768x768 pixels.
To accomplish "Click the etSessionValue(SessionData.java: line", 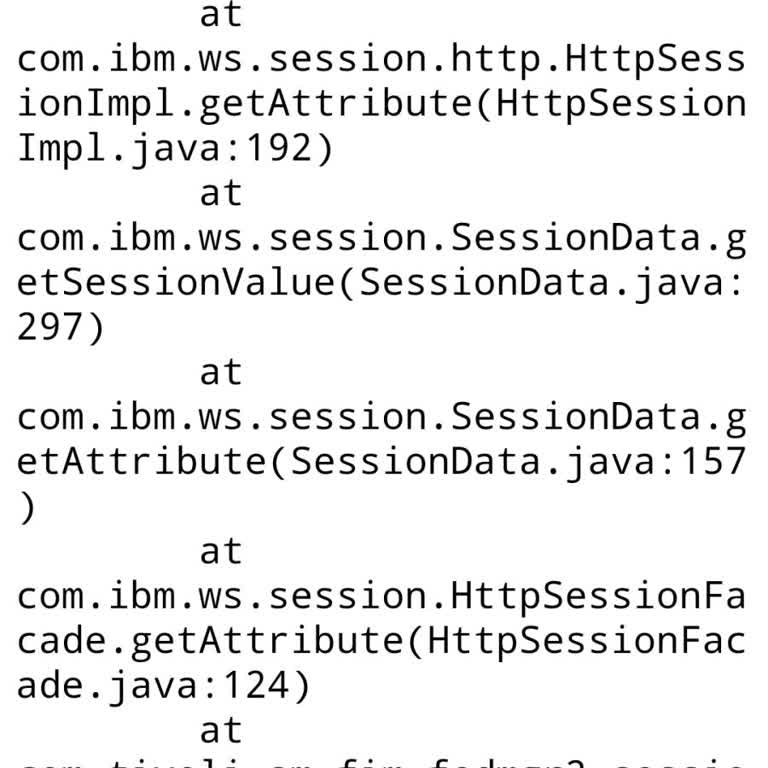I will (x=381, y=284).
